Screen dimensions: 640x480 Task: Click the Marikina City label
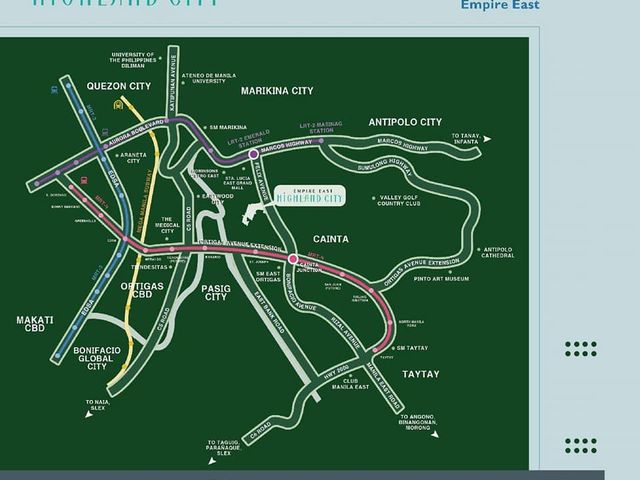coord(277,91)
